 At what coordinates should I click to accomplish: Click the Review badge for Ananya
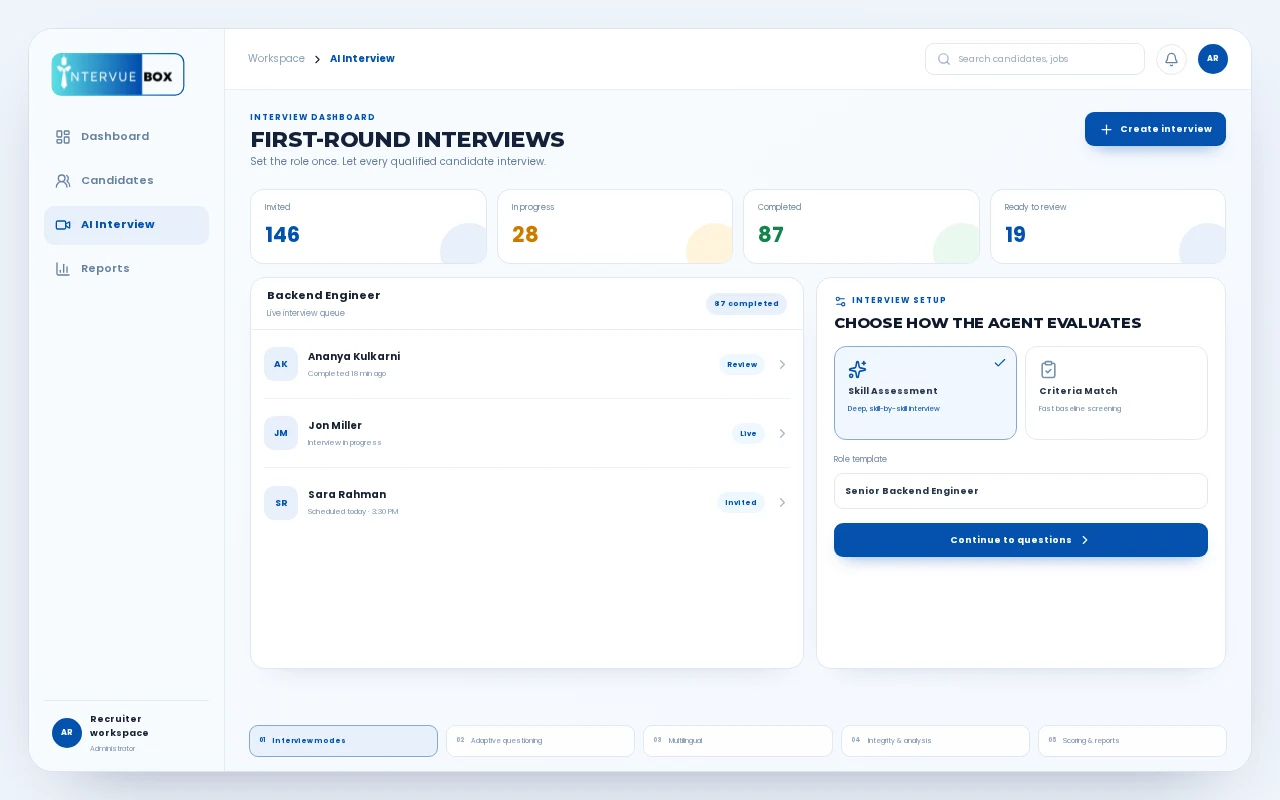(x=742, y=365)
